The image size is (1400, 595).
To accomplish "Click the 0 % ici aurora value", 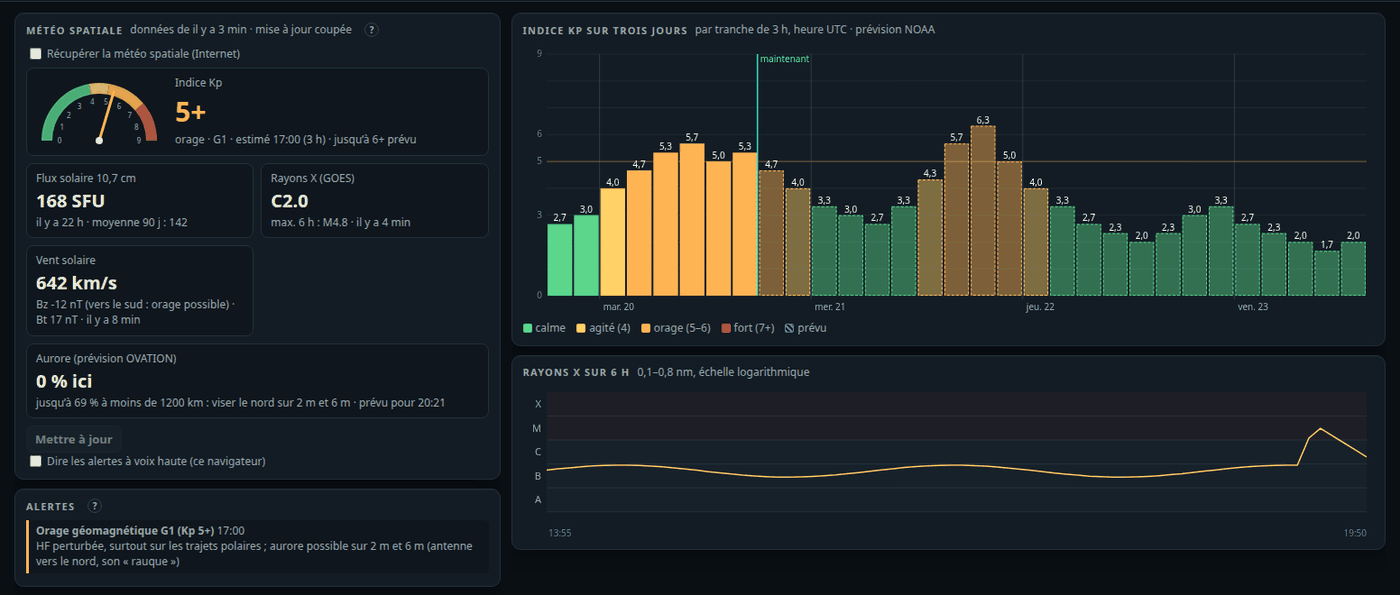I will click(x=64, y=381).
